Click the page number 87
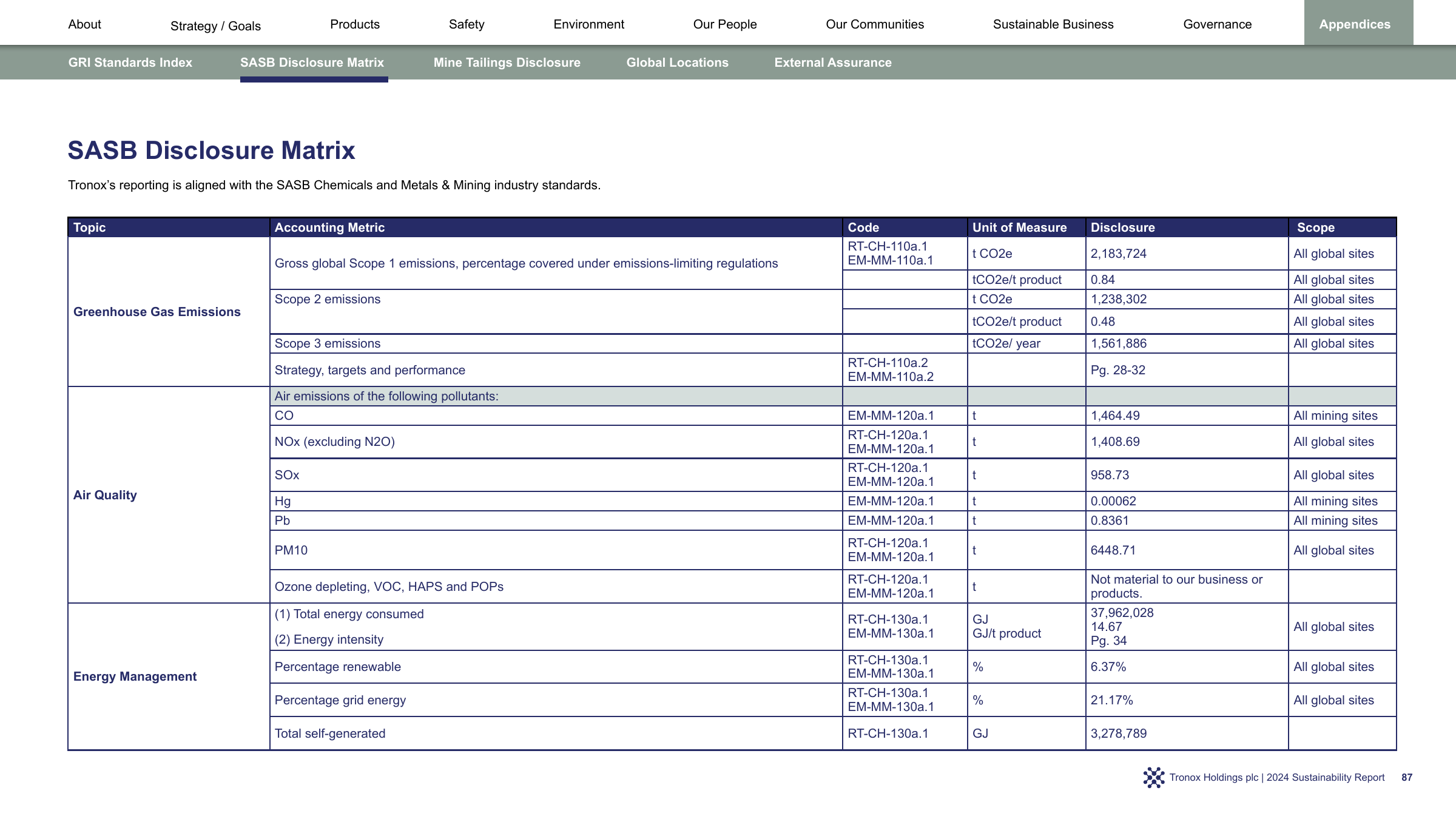This screenshot has width=1456, height=819. point(1407,777)
